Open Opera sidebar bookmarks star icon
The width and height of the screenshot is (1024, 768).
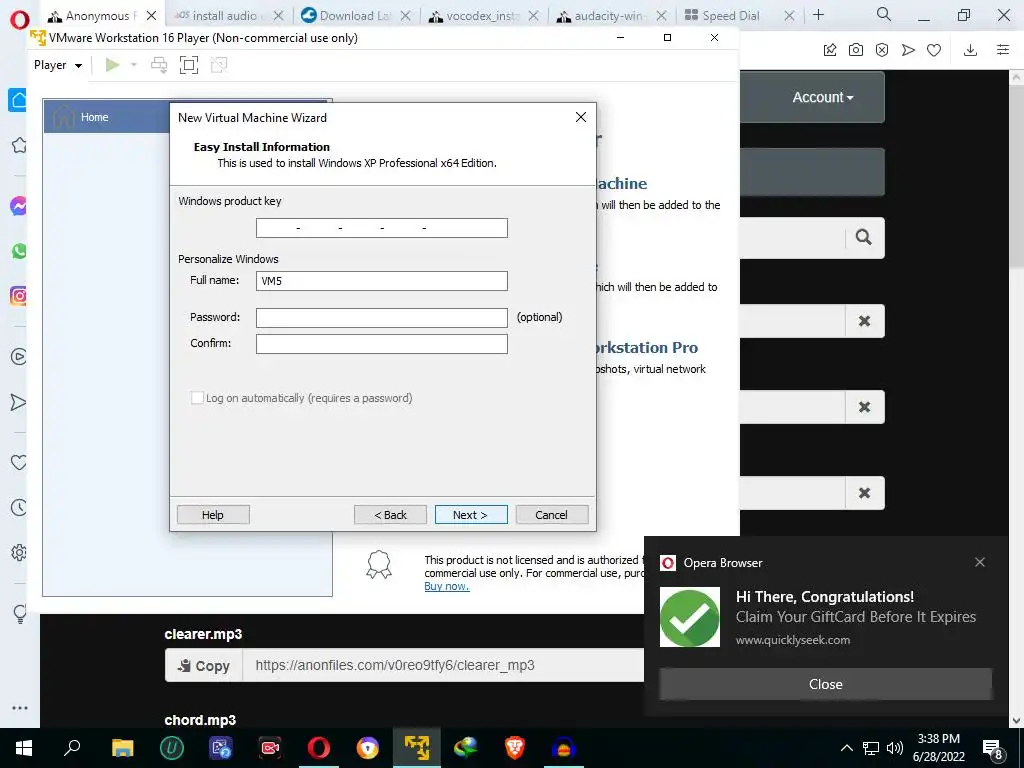tap(19, 145)
